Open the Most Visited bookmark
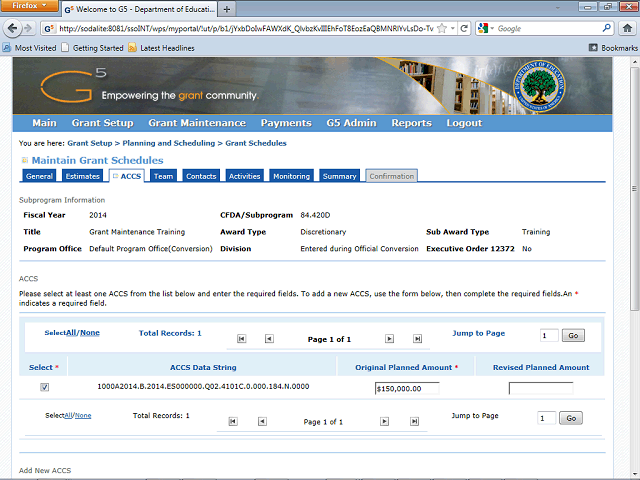 coord(29,48)
